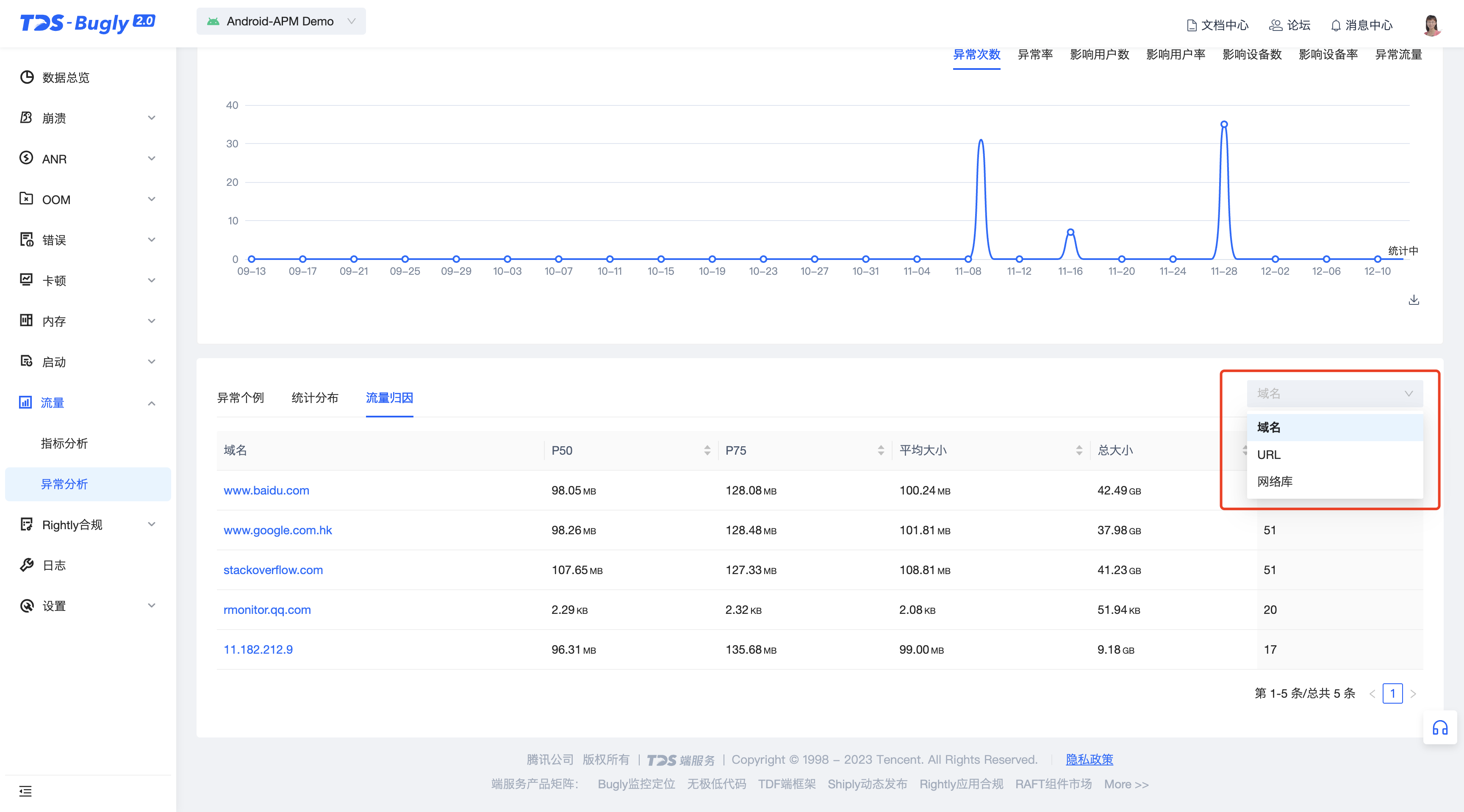This screenshot has width=1464, height=812.
Task: Click the ANR sidebar icon
Action: 26,158
